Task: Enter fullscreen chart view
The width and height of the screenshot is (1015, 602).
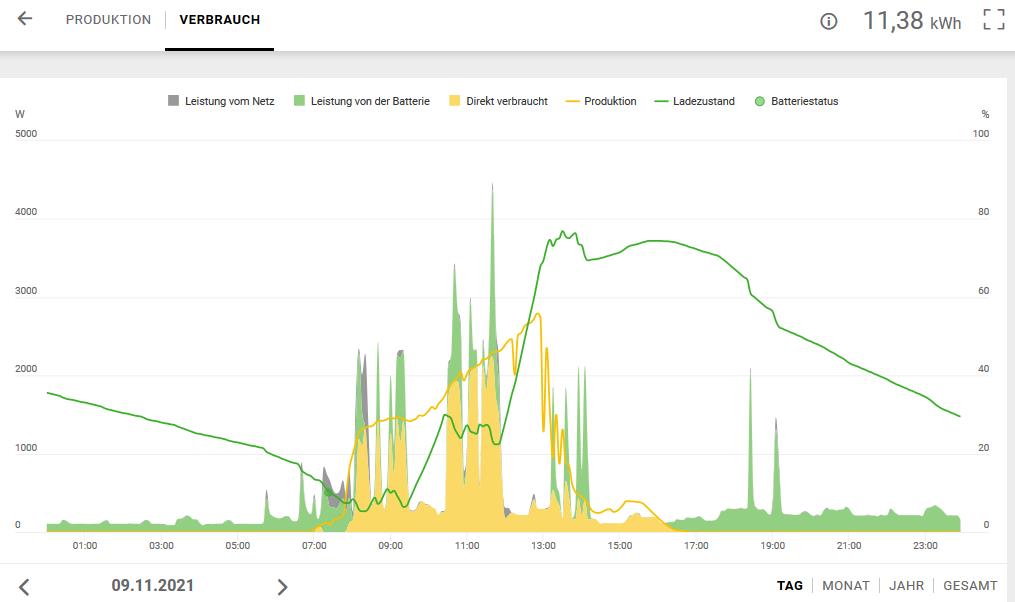Action: 994,19
